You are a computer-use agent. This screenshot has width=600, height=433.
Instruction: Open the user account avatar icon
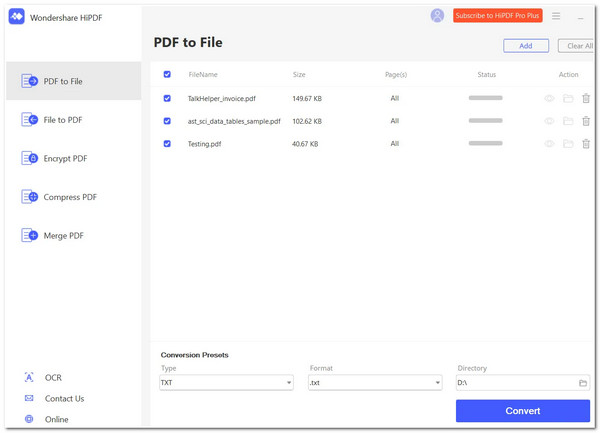pos(437,16)
